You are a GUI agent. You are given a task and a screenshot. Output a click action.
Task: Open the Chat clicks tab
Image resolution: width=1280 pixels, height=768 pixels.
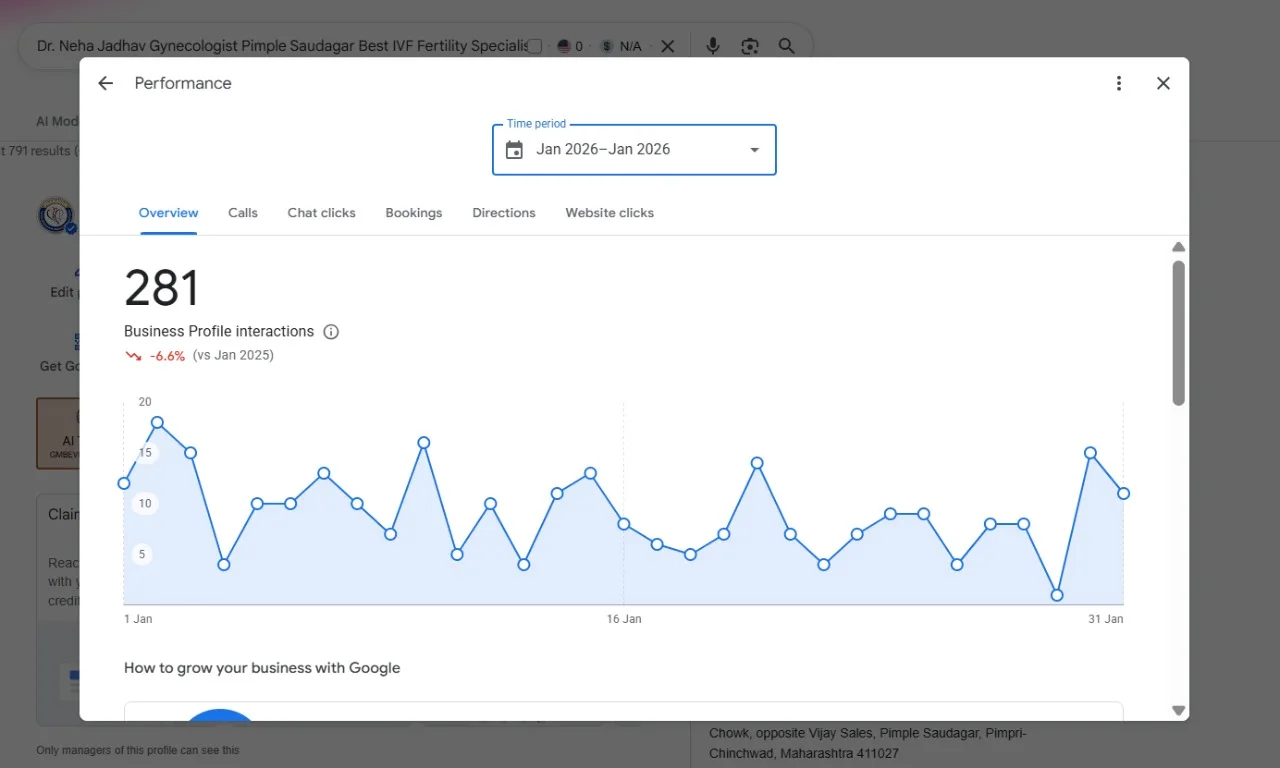pos(321,213)
